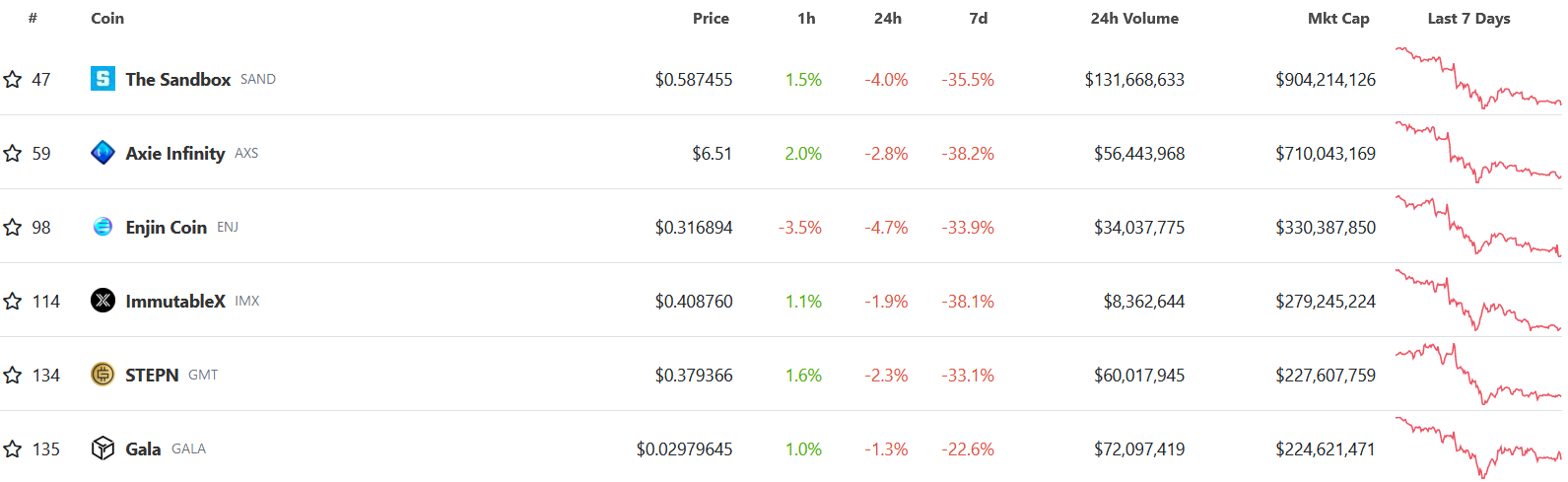Image resolution: width=1568 pixels, height=482 pixels.
Task: Sort by Mkt Cap column header
Action: pyautogui.click(x=1337, y=19)
